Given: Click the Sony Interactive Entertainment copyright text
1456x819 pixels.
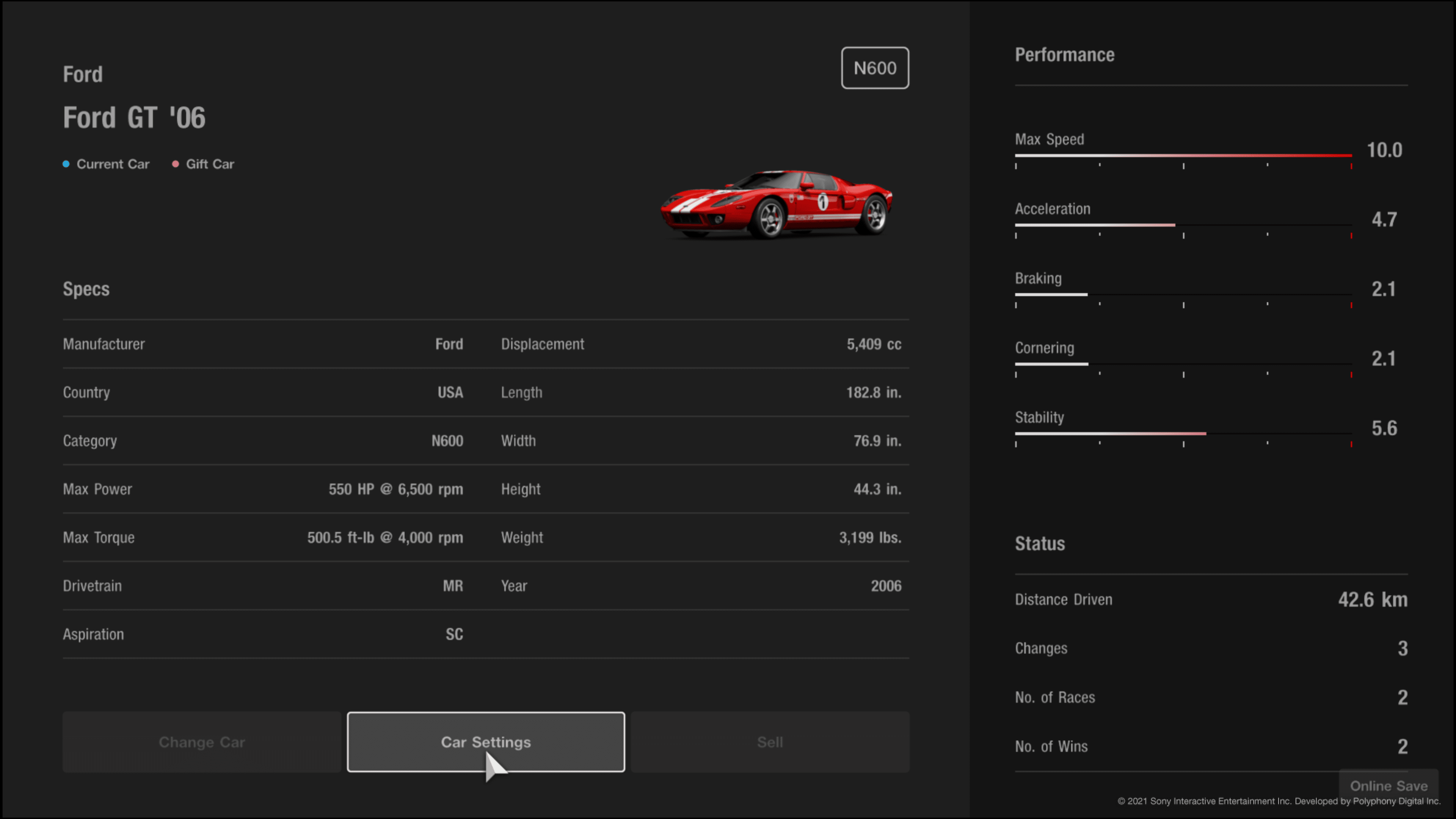Looking at the screenshot, I should pyautogui.click(x=1279, y=802).
